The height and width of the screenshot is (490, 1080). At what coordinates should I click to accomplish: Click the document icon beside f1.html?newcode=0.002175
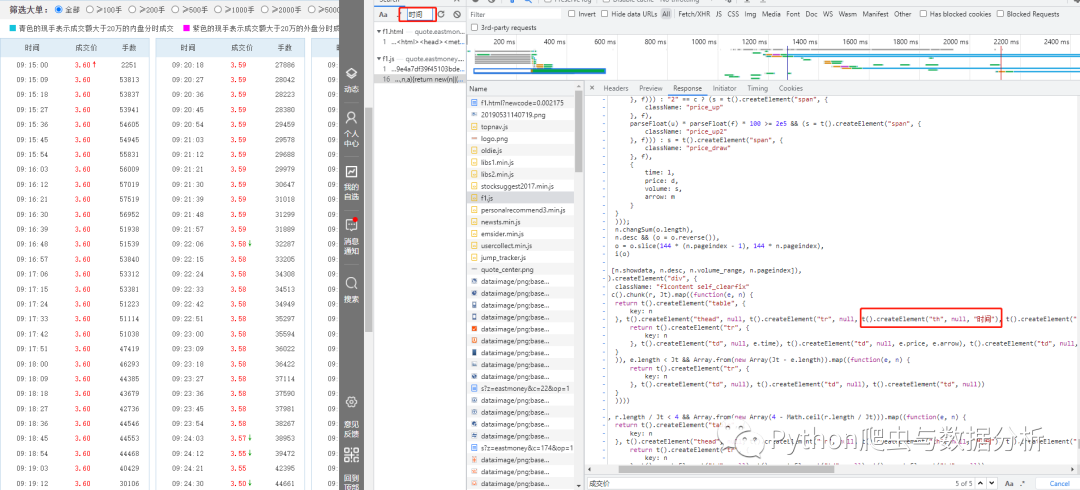click(474, 103)
